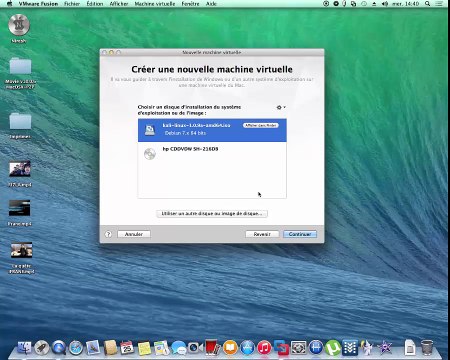450x360 pixels.
Task: Click the eject icon in menu bar
Action: coord(374,4)
